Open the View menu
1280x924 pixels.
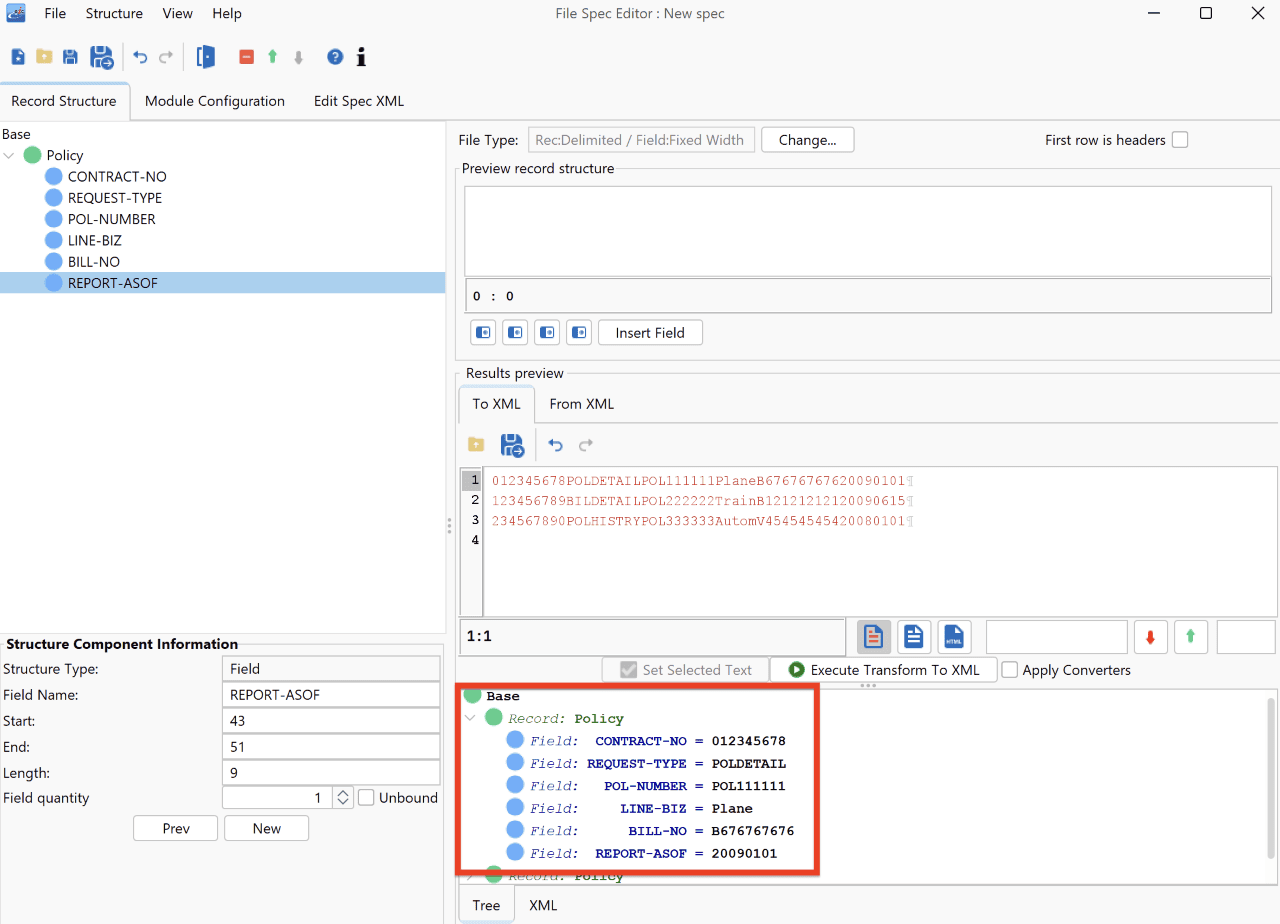coord(178,13)
